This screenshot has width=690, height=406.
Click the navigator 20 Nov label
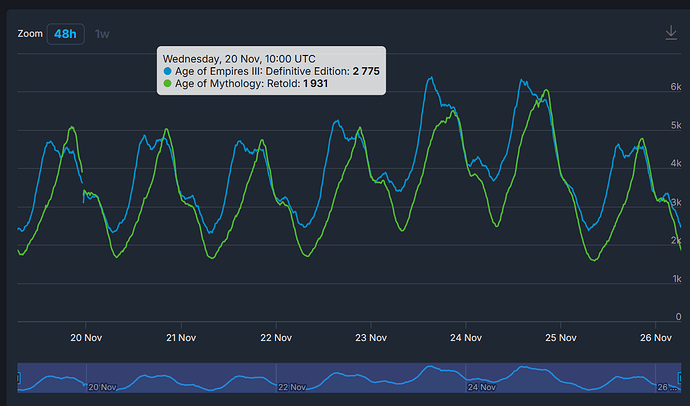click(102, 387)
